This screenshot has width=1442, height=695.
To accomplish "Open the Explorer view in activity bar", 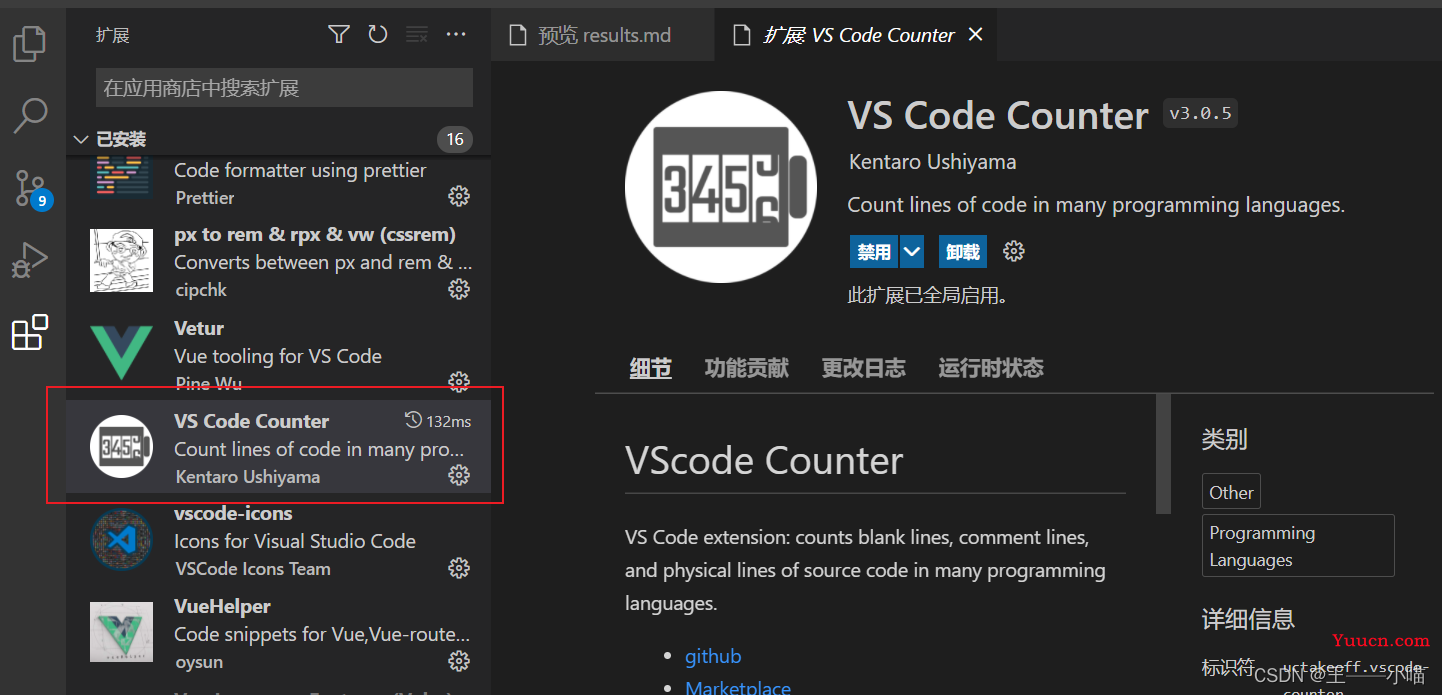I will [x=29, y=42].
